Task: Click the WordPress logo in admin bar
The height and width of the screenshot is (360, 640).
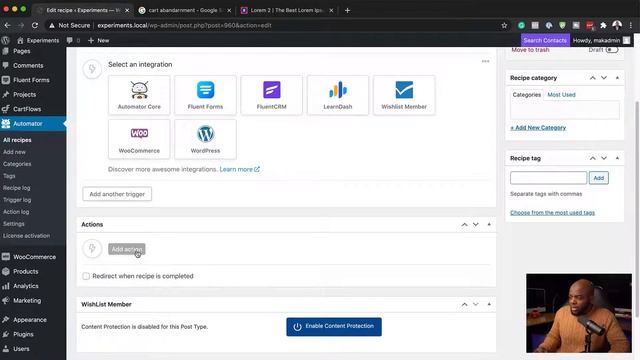Action: [x=5, y=40]
